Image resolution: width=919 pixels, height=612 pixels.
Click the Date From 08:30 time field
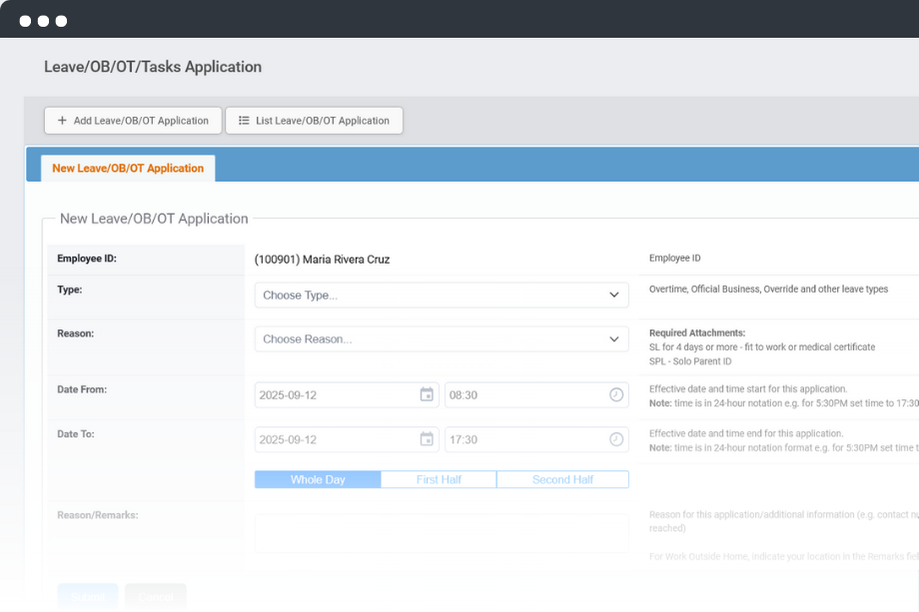tap(525, 395)
